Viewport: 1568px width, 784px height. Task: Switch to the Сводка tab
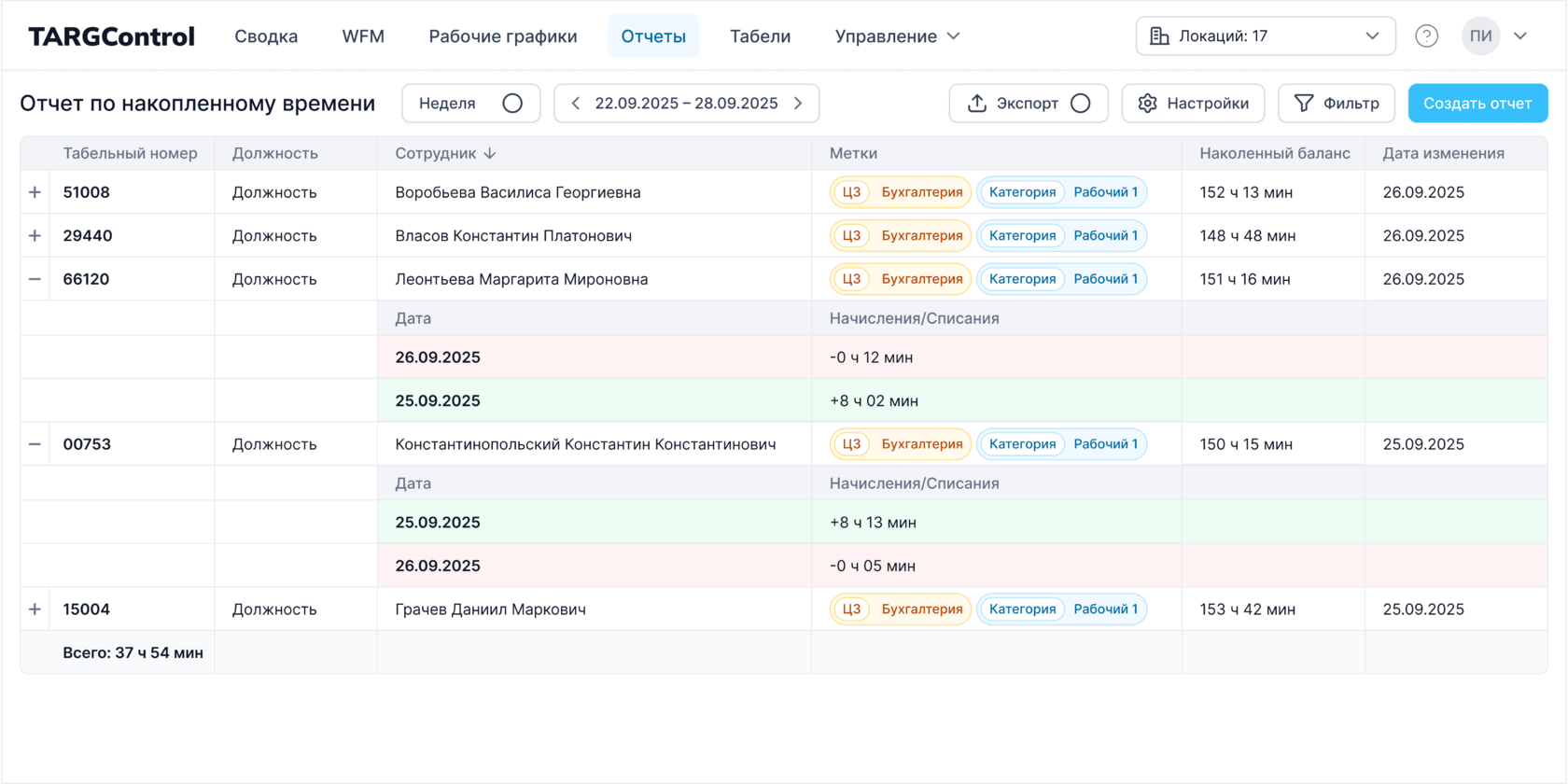coord(266,36)
